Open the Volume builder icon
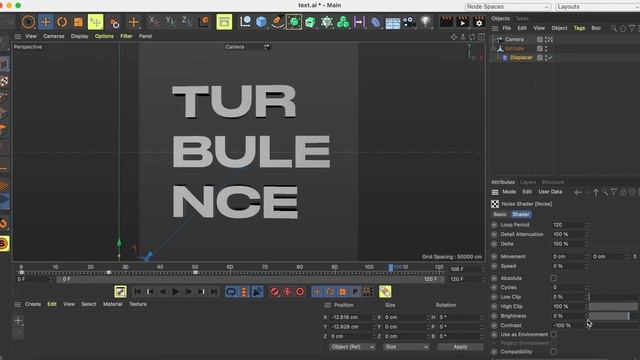The height and width of the screenshot is (360, 640). (x=343, y=22)
